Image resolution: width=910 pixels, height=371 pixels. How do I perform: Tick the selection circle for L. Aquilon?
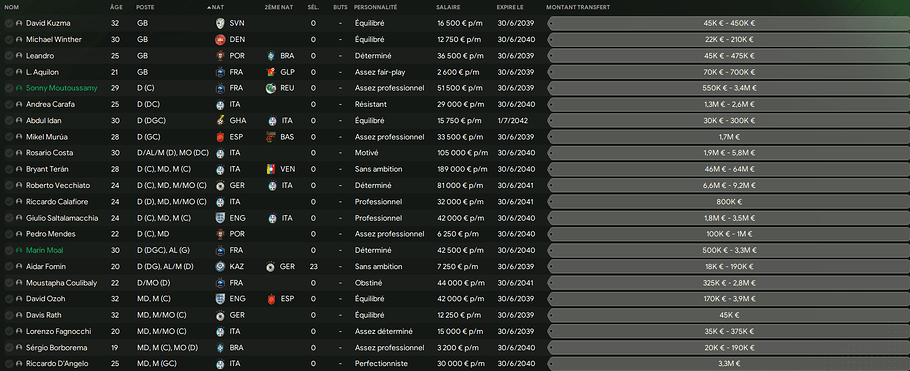[x=9, y=72]
